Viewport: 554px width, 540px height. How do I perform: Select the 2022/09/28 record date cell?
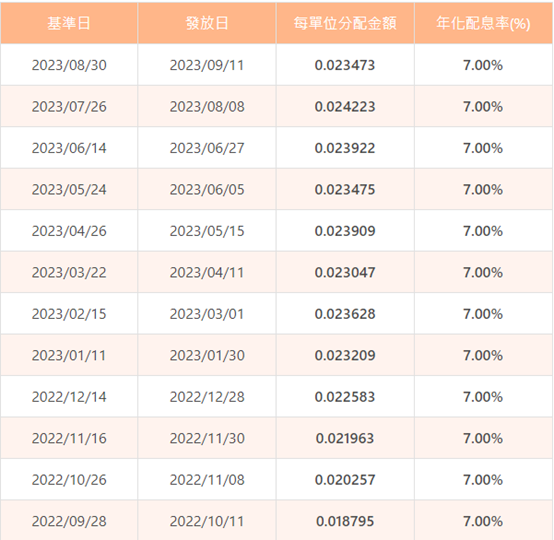[x=69, y=521]
